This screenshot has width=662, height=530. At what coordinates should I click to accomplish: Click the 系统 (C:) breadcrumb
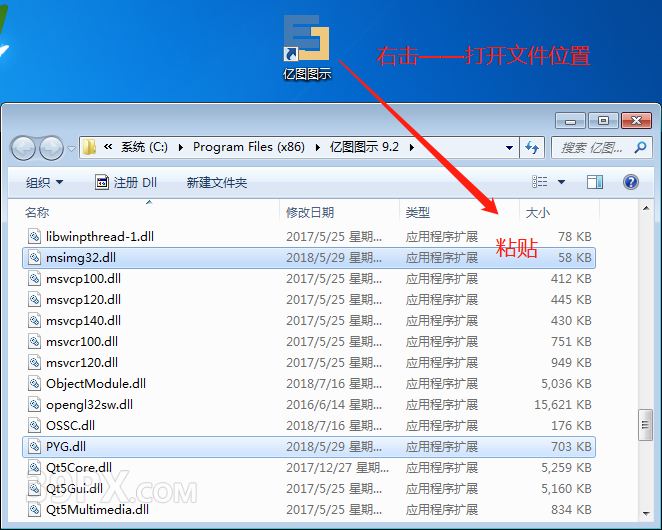(144, 147)
